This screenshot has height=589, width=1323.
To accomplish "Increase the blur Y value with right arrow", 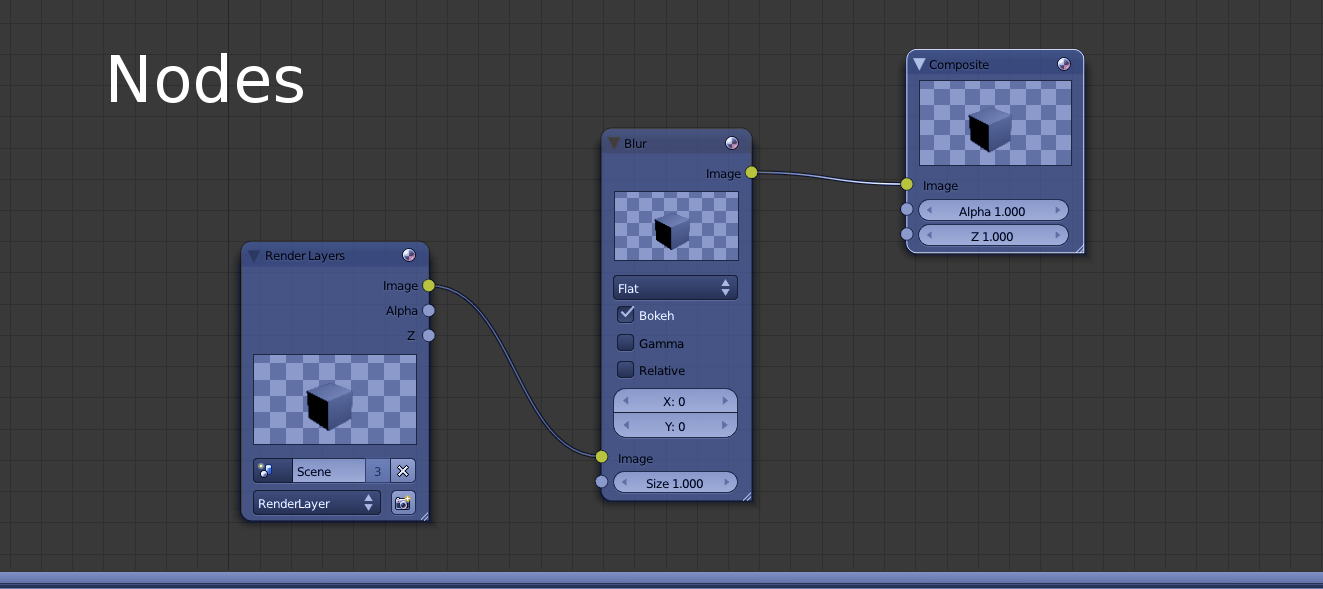I will tap(725, 426).
